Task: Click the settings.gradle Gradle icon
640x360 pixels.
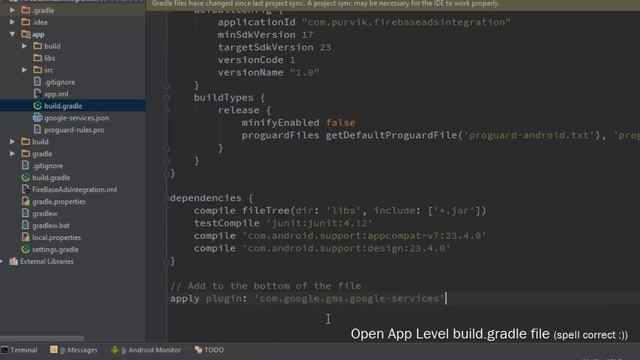Action: pyautogui.click(x=26, y=249)
